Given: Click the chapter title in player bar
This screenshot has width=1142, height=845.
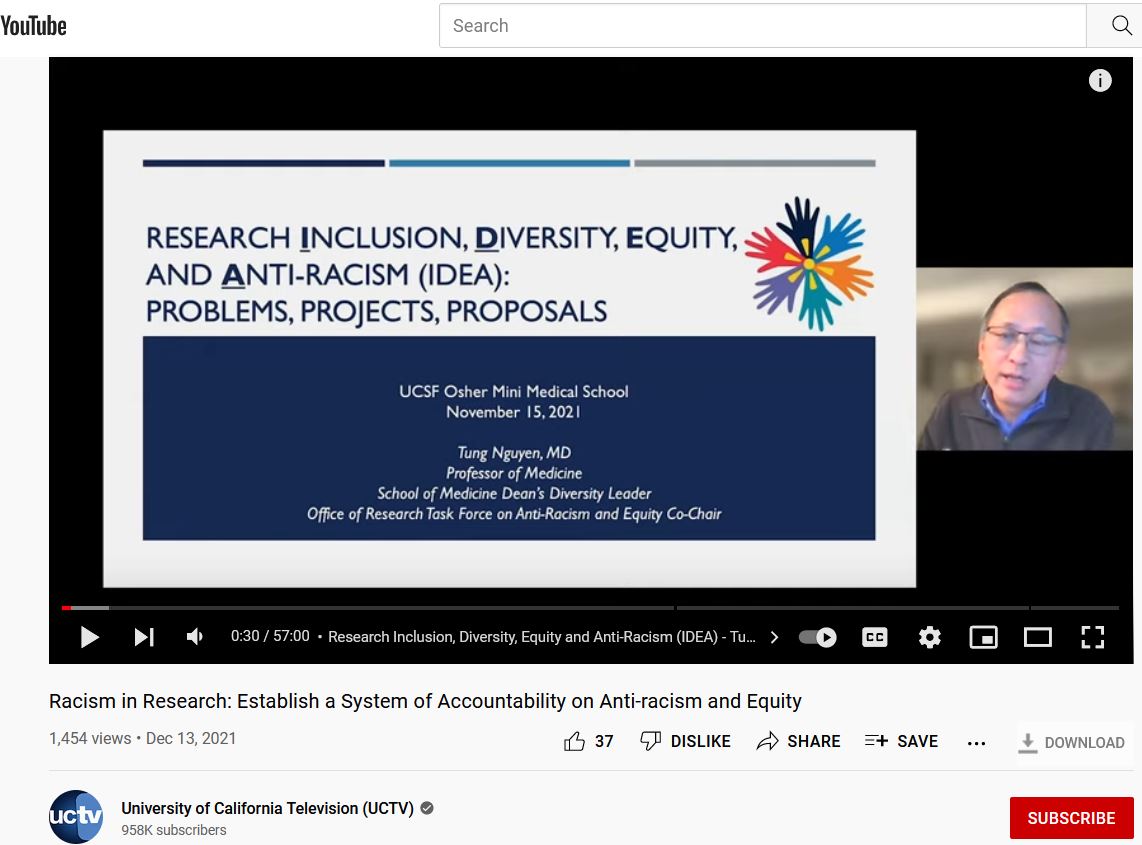Looking at the screenshot, I should point(542,637).
